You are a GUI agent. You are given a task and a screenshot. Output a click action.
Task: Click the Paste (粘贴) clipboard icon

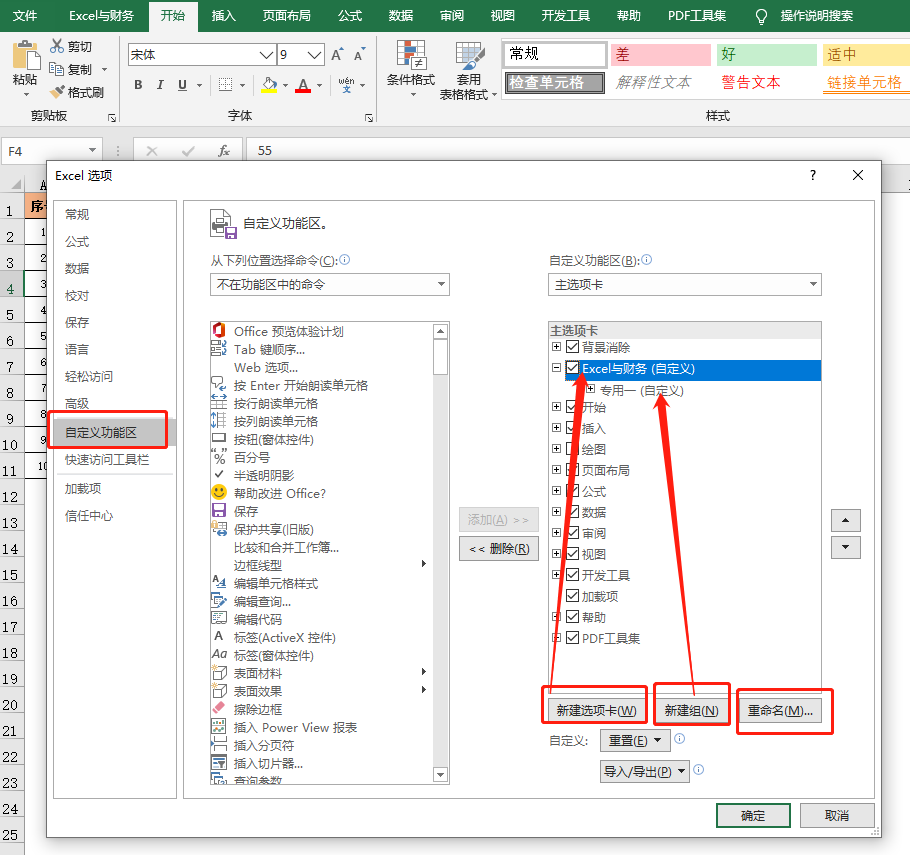[x=26, y=56]
